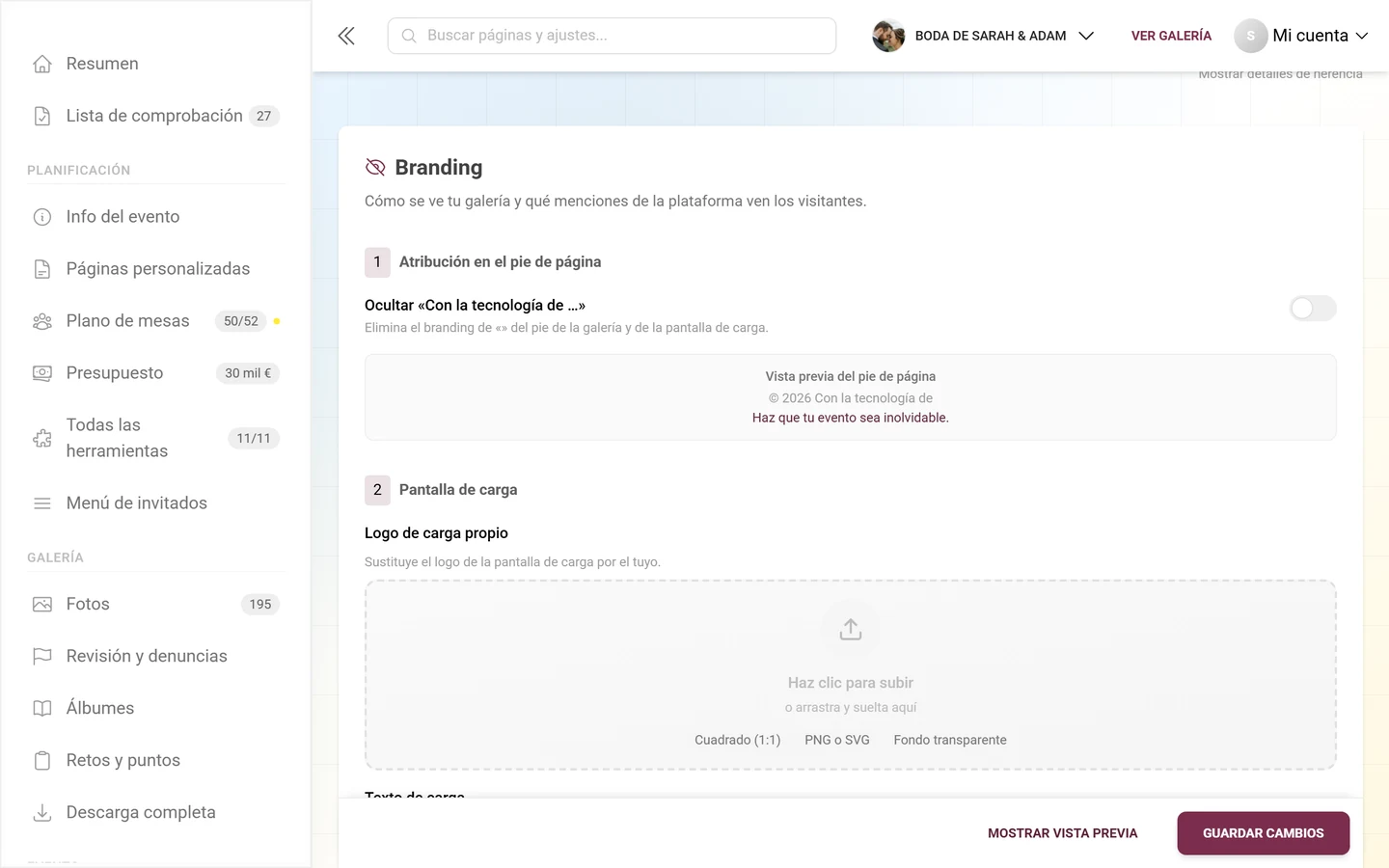Click MOSTRAR VISTA PREVIA button
Screen dimensions: 1389x868
pyautogui.click(x=1063, y=833)
